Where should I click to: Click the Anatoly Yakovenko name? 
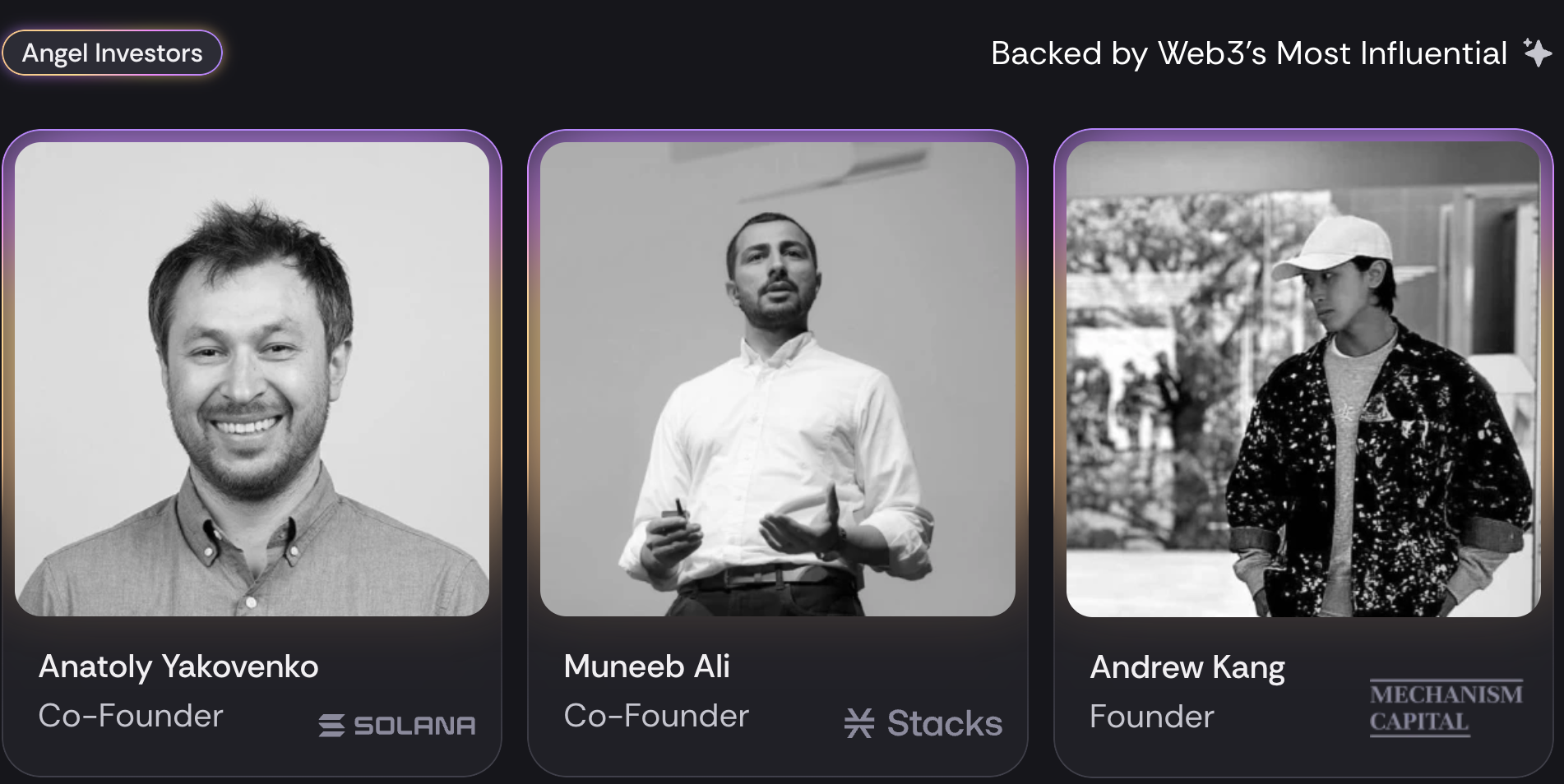[x=178, y=666]
